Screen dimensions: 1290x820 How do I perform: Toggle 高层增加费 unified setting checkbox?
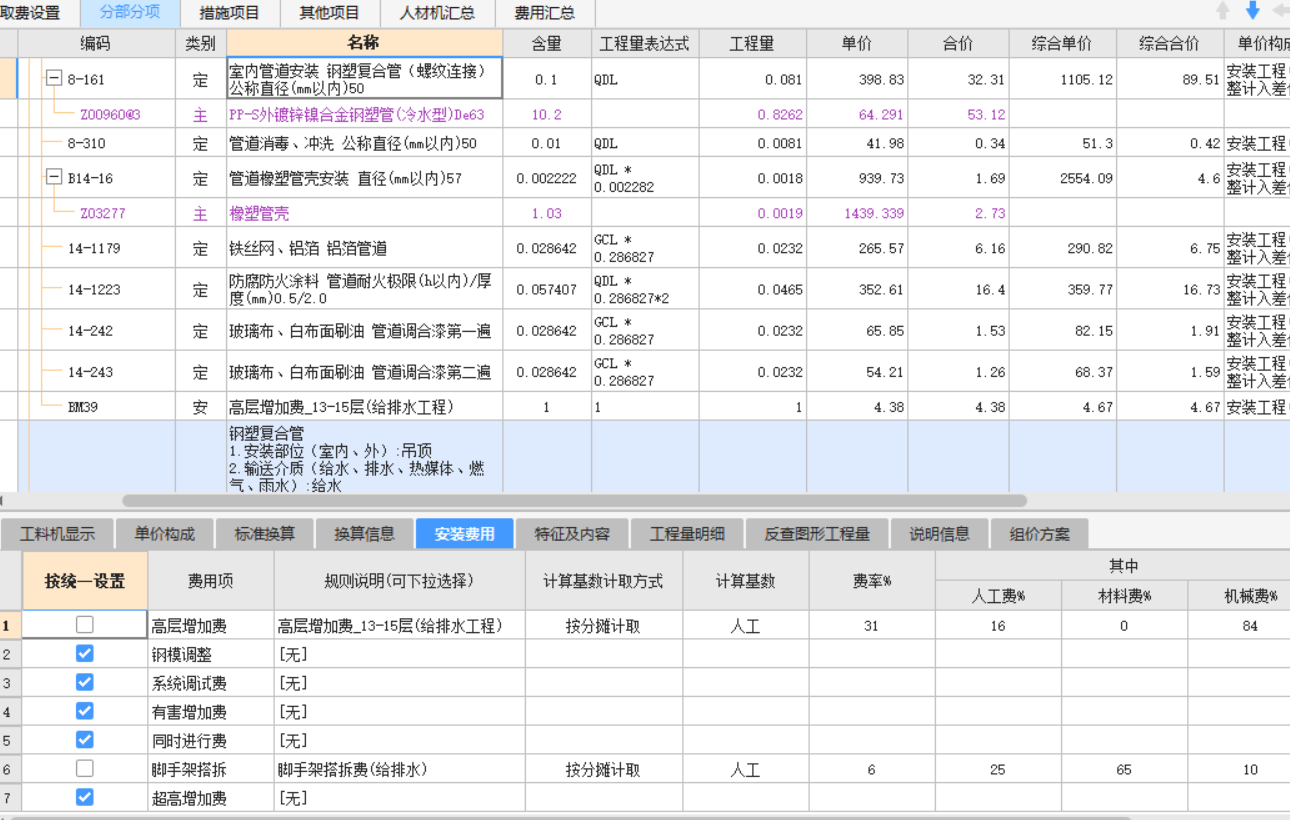tap(85, 625)
